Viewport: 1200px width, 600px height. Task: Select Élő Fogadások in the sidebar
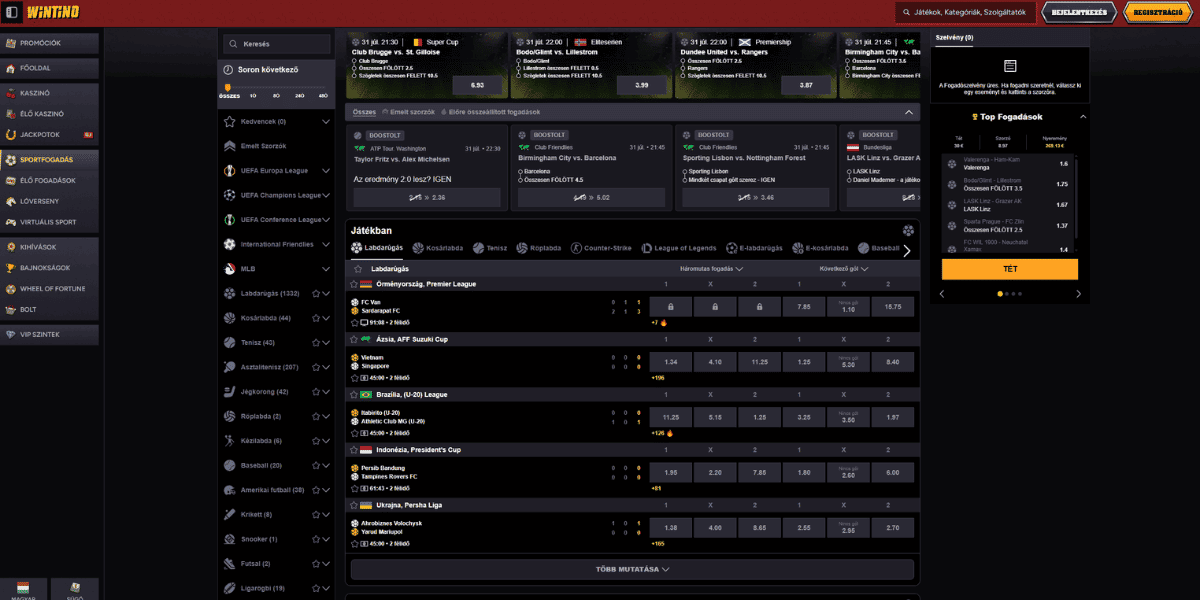point(49,180)
